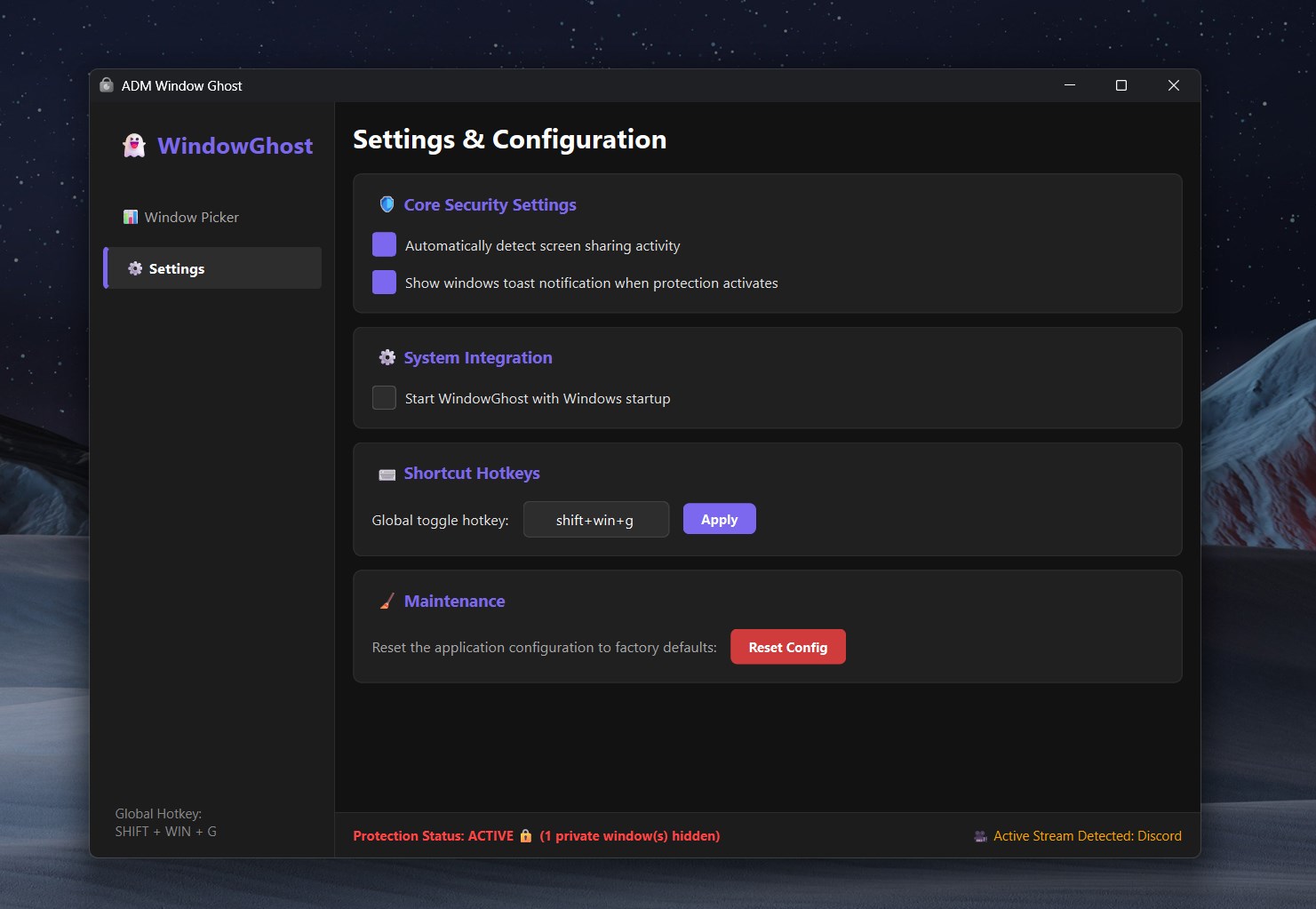Click Active Stream Detected: Discord status
The width and height of the screenshot is (1316, 909).
coord(1088,836)
